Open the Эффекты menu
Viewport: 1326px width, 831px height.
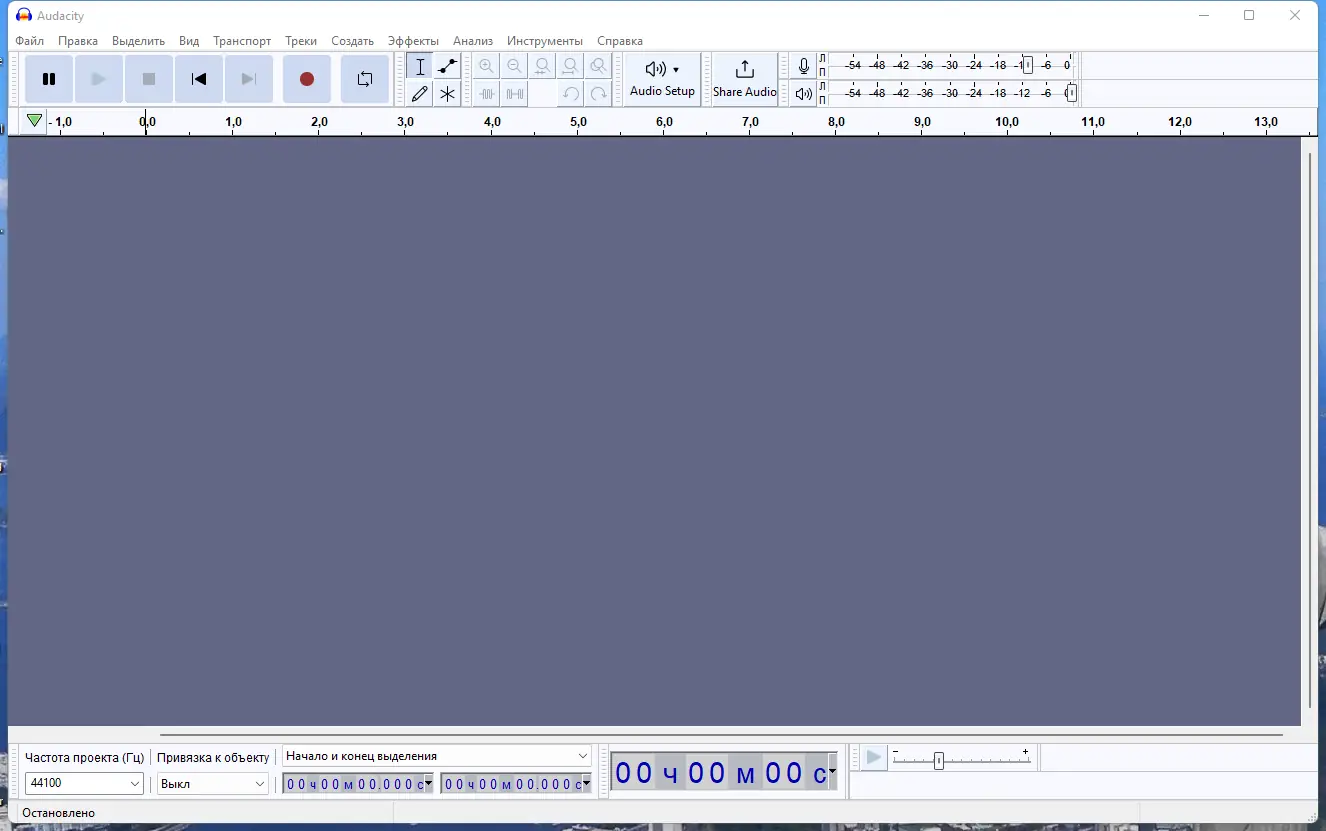click(414, 41)
